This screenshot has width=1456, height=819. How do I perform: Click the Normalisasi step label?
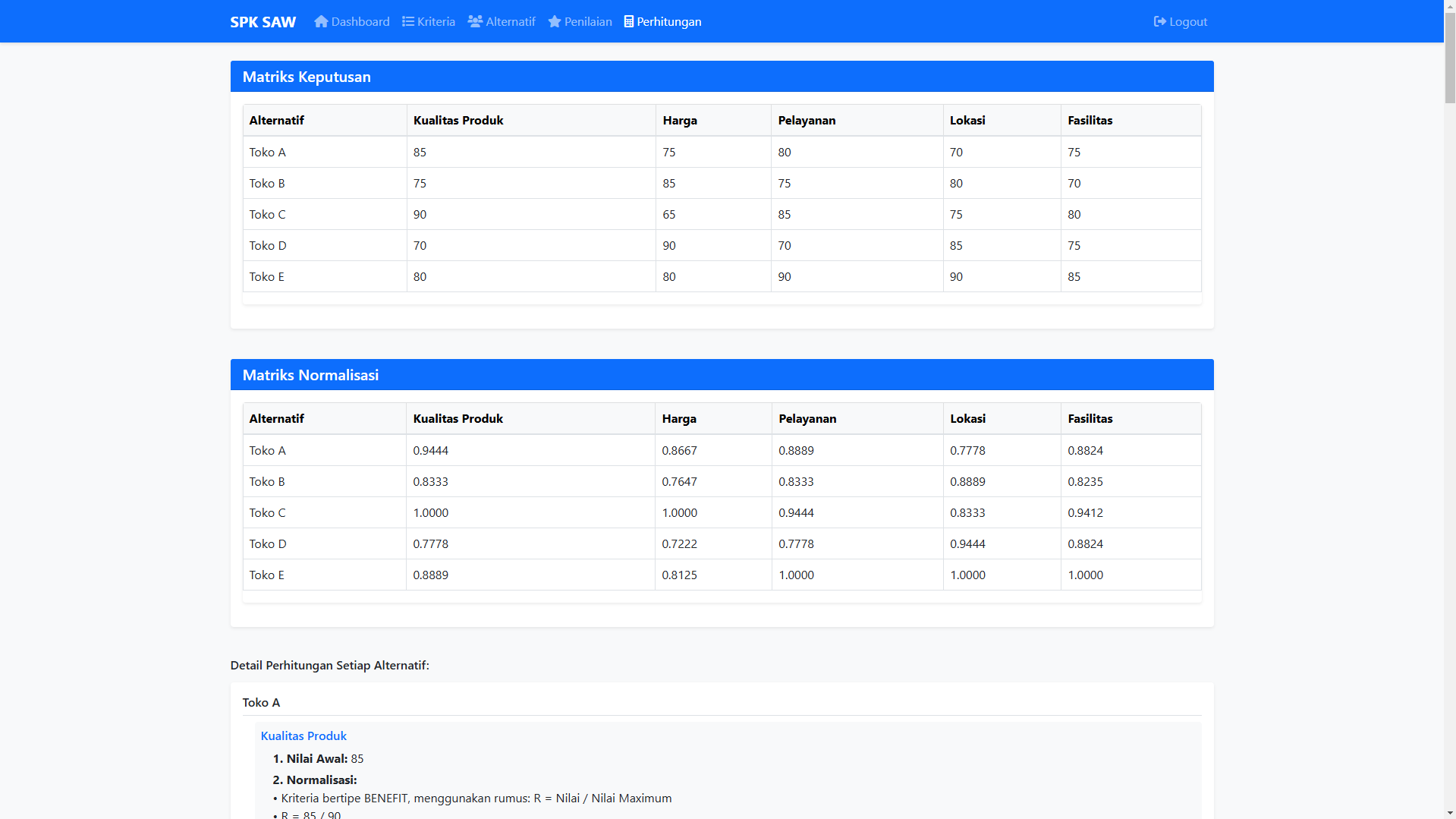pos(315,780)
